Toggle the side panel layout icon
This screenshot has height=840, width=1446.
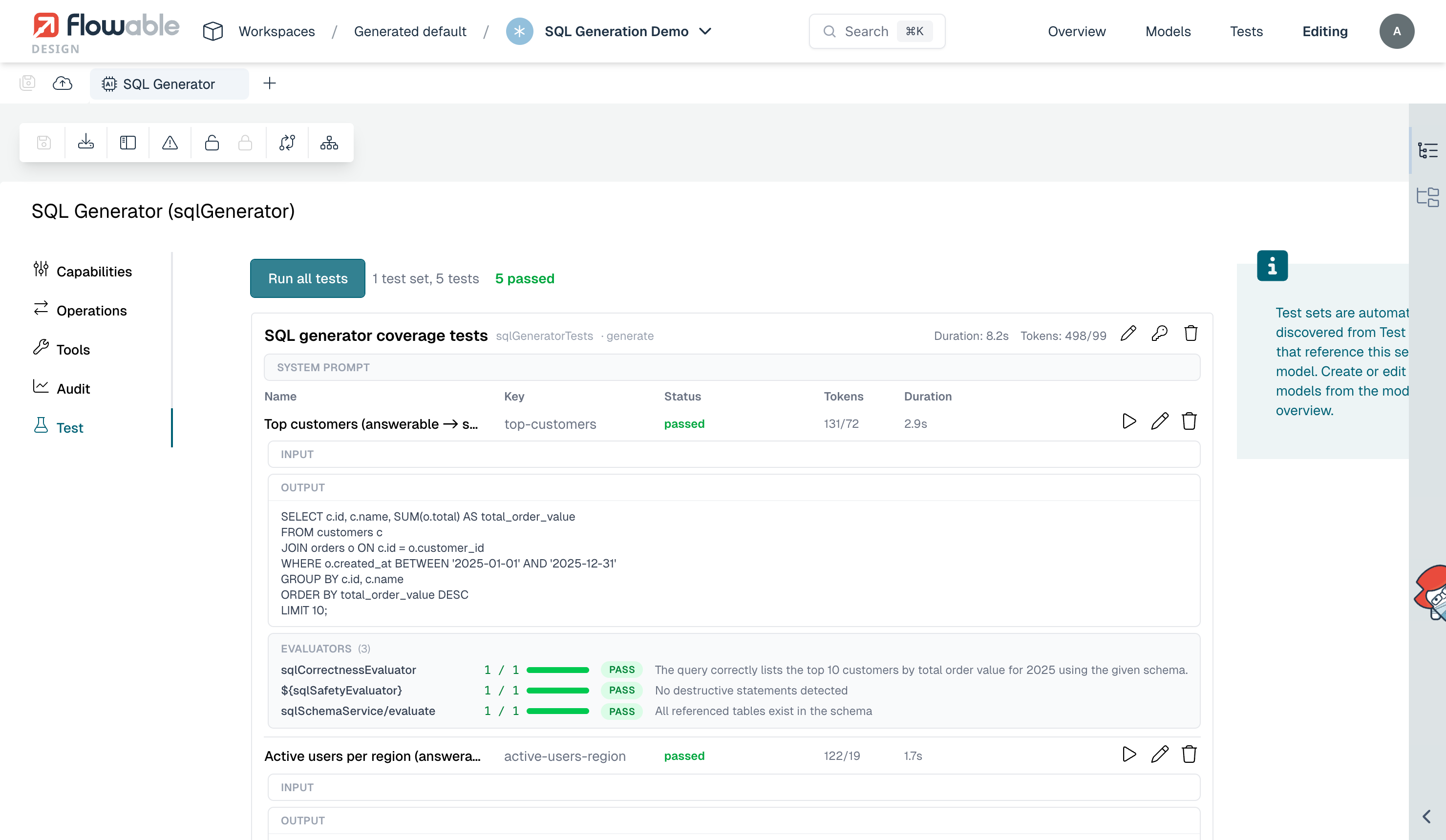click(128, 142)
